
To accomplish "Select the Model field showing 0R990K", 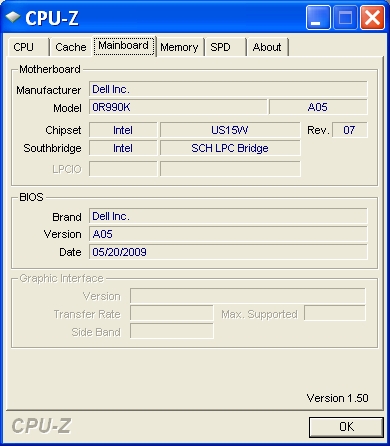I will tap(178, 107).
